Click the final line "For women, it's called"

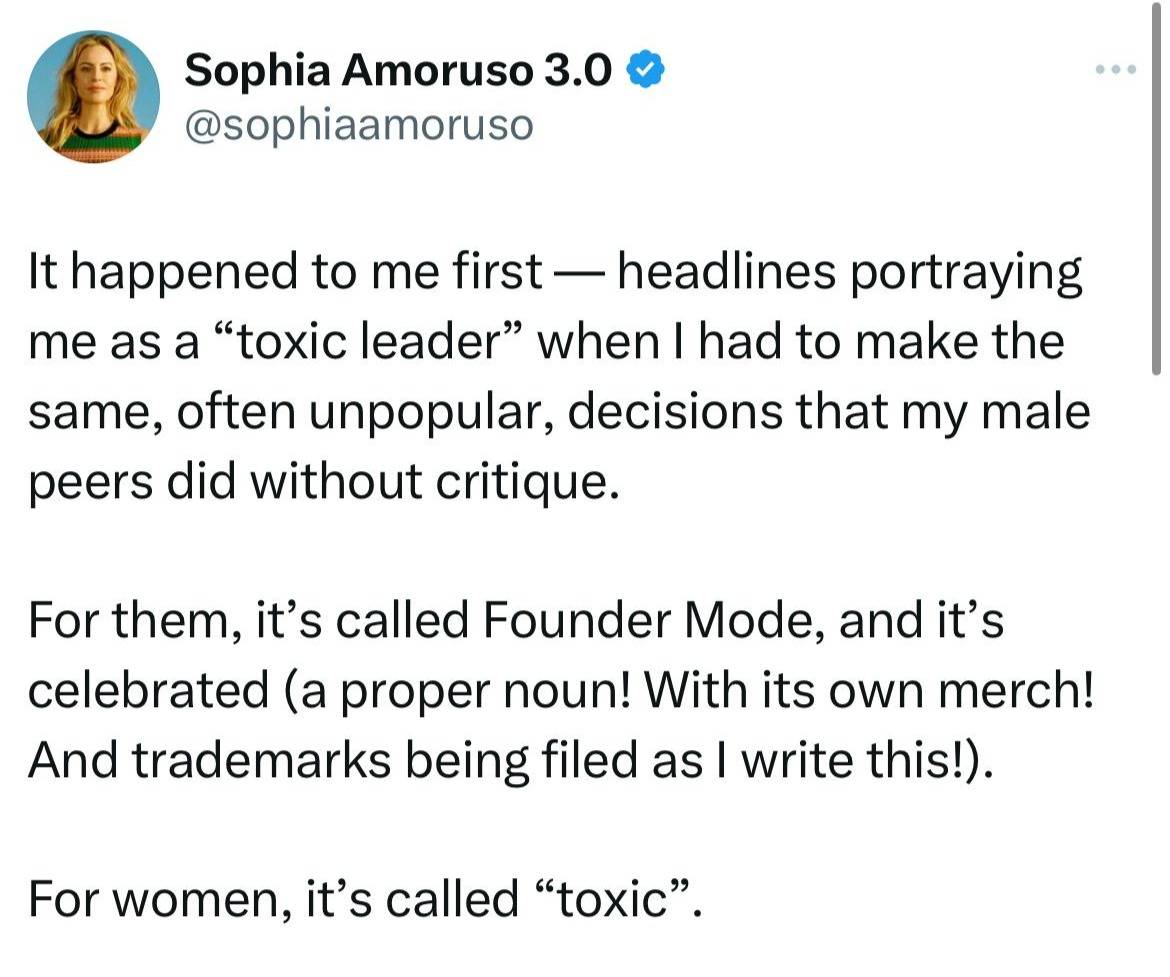point(273,899)
